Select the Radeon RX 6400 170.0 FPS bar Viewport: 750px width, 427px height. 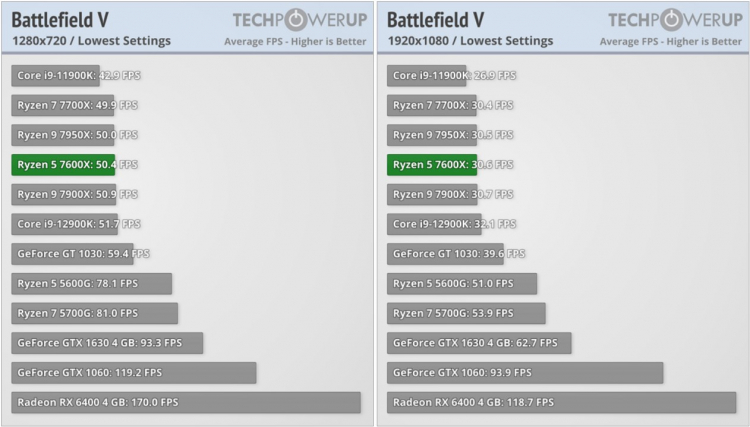[x=185, y=402]
